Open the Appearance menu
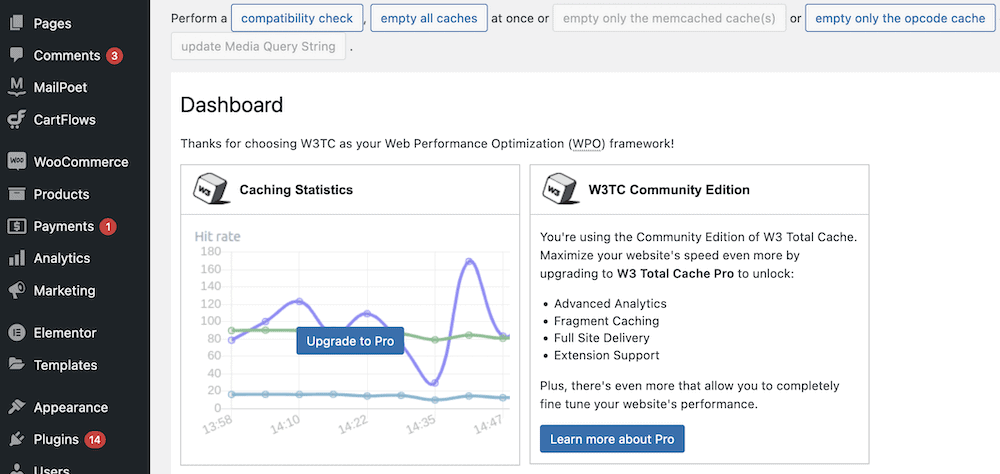1000x474 pixels. (x=71, y=408)
